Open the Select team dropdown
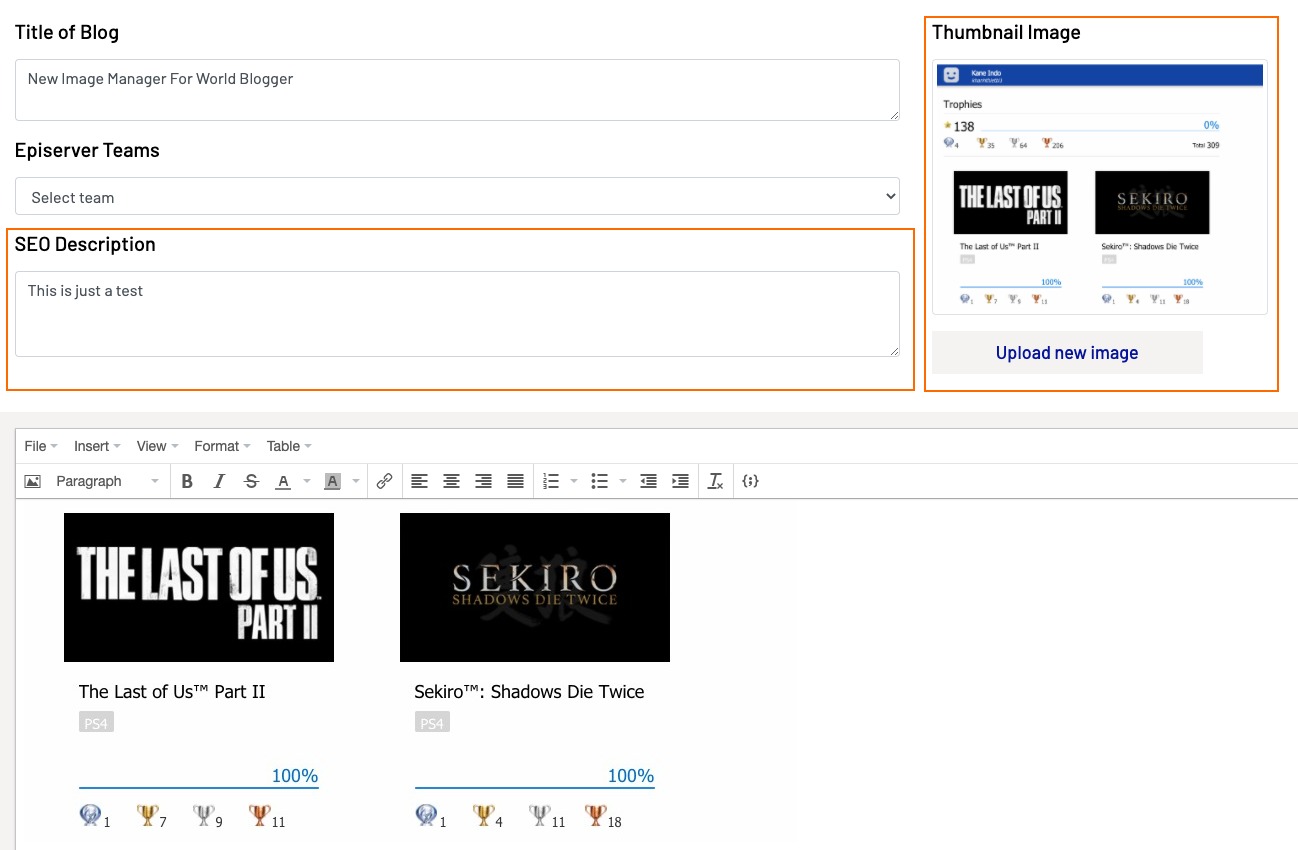Screen dimensions: 1298x850 pos(457,197)
